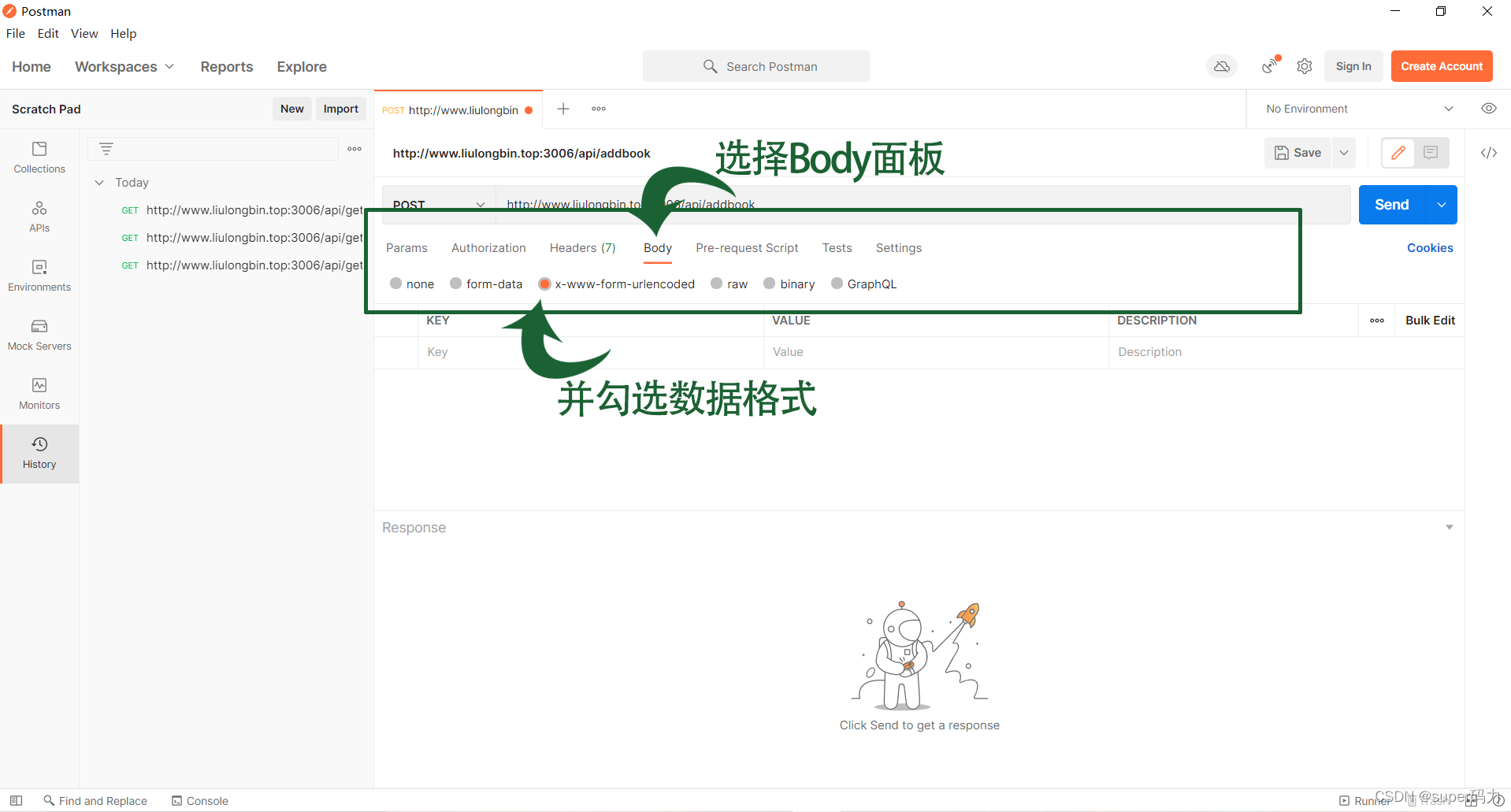Open the Explore page
The width and height of the screenshot is (1511, 812).
coord(302,67)
